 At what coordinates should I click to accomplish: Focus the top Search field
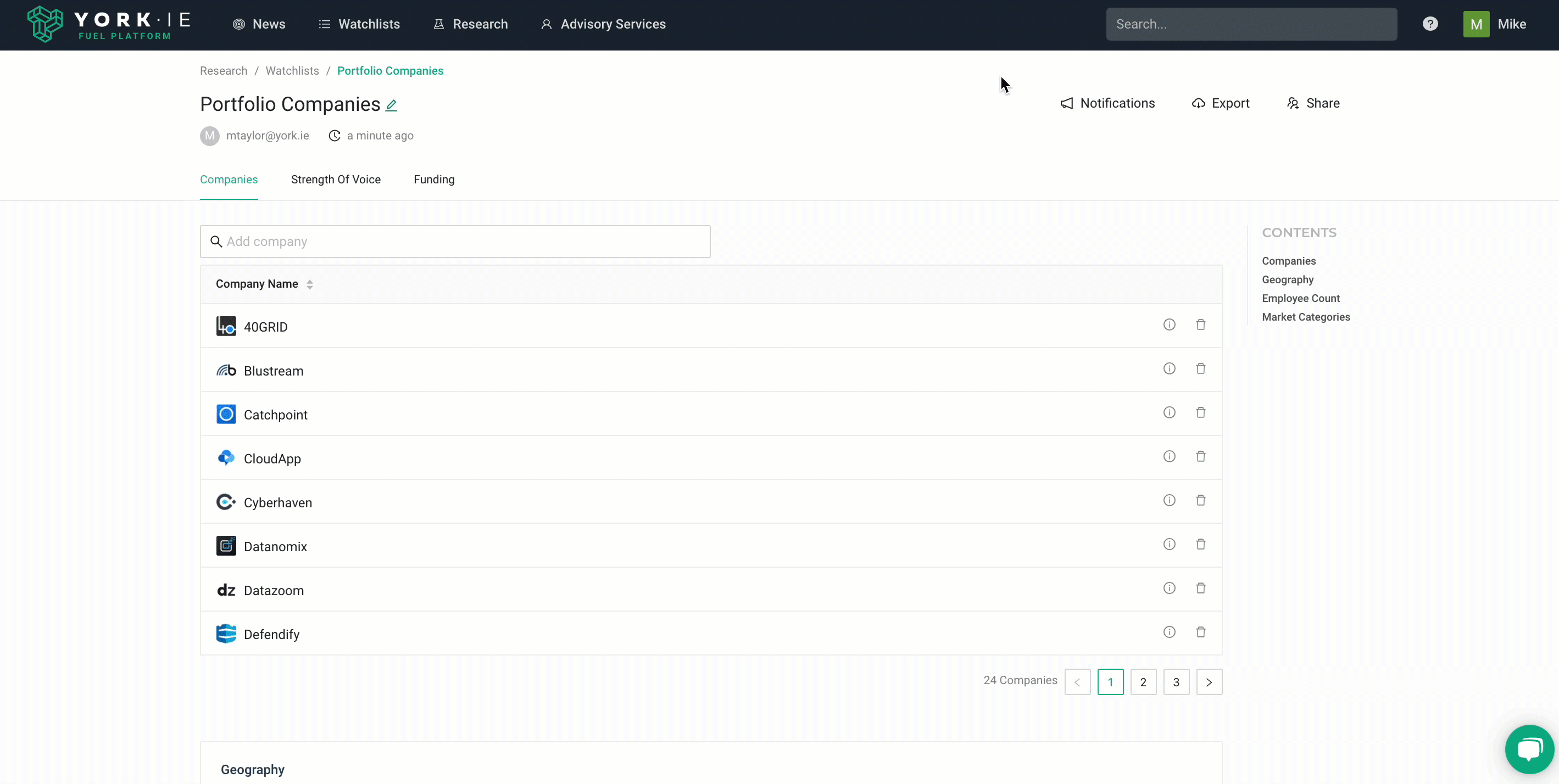[1251, 24]
